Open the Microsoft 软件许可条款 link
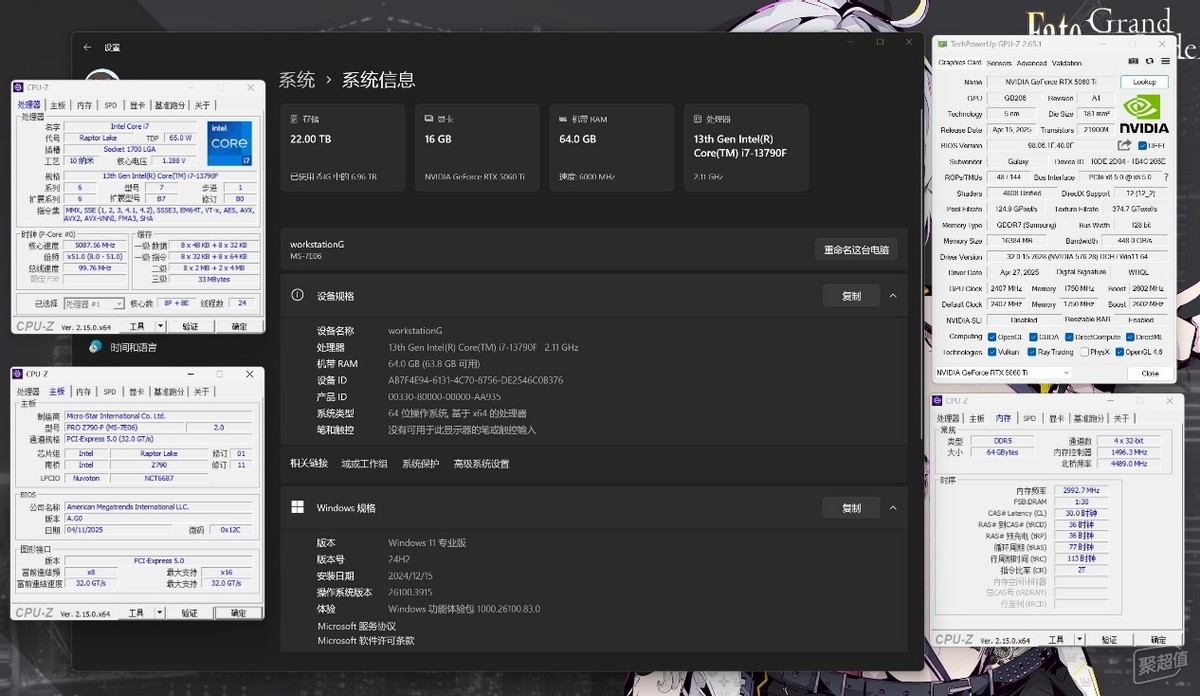The width and height of the screenshot is (1200, 696). [x=366, y=640]
